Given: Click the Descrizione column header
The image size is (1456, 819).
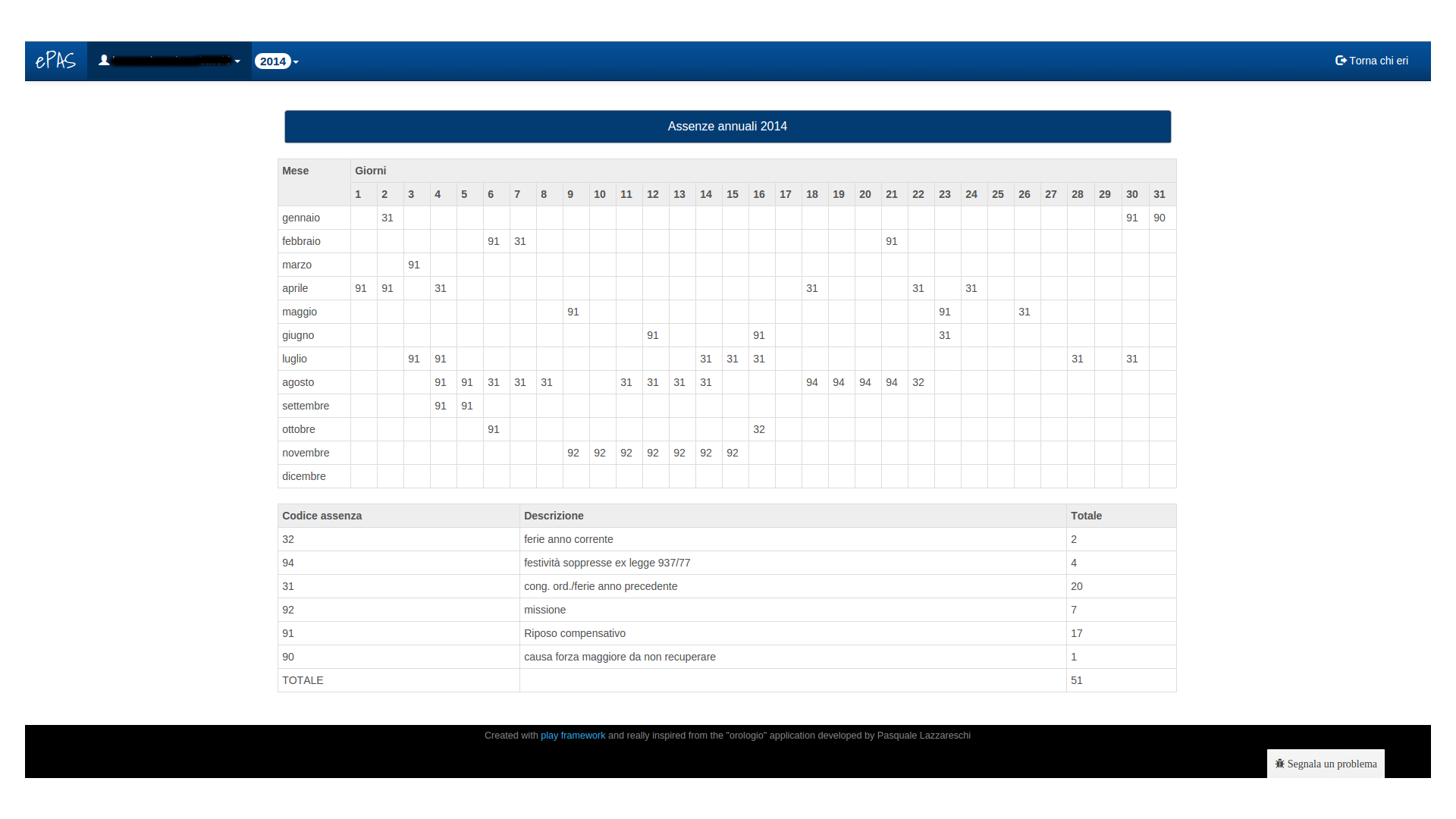Looking at the screenshot, I should coord(554,516).
